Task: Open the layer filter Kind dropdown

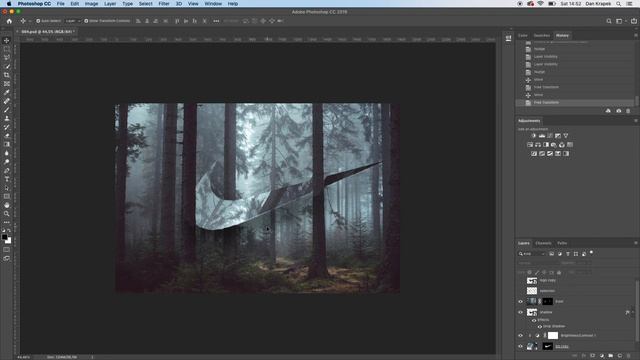Action: tap(532, 254)
